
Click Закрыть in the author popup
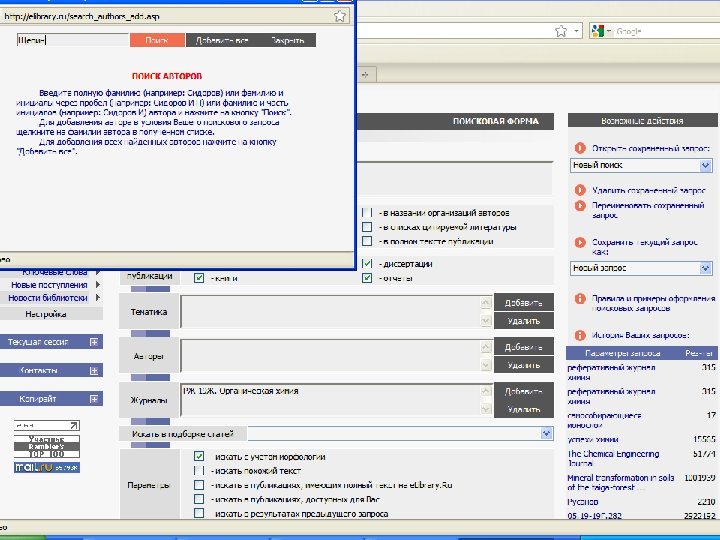pos(287,40)
